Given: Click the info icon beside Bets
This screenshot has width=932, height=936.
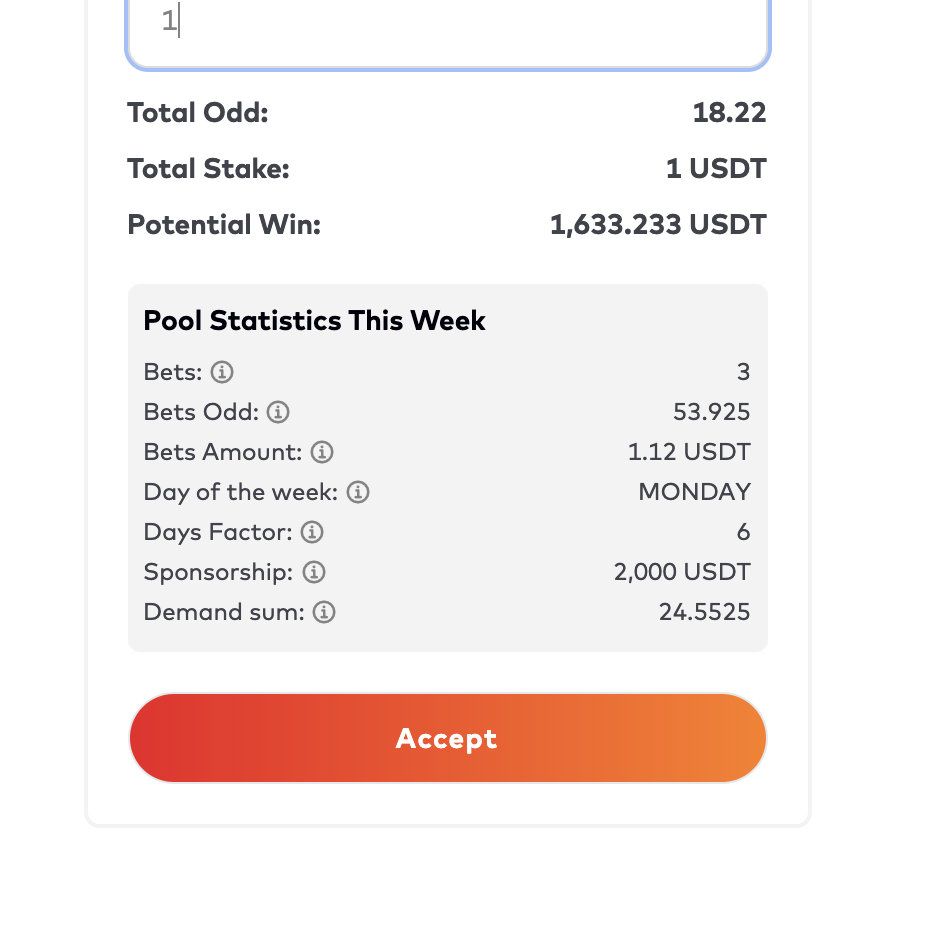Looking at the screenshot, I should [x=222, y=373].
